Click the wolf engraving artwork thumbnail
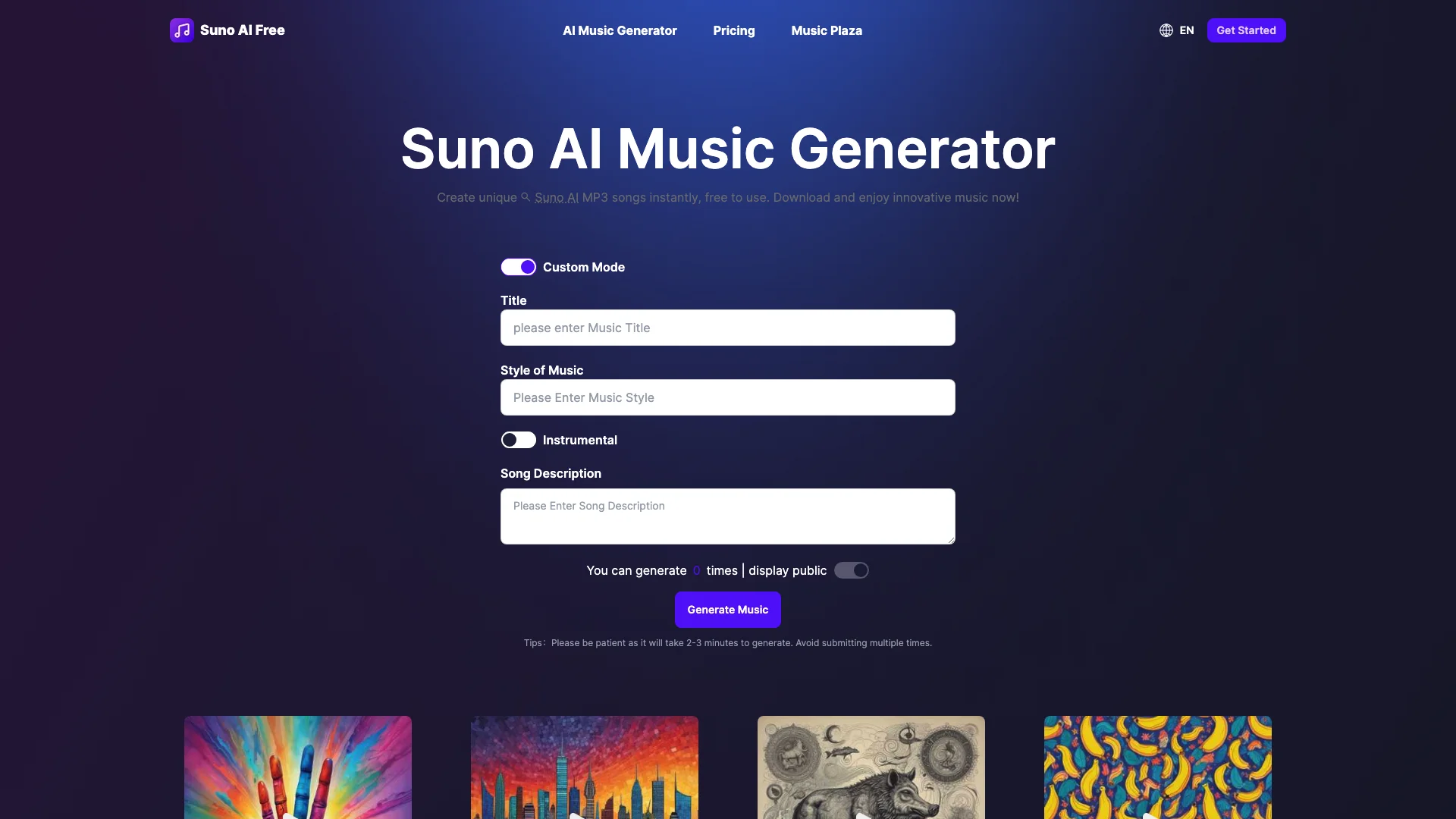This screenshot has width=1456, height=819. (x=871, y=767)
